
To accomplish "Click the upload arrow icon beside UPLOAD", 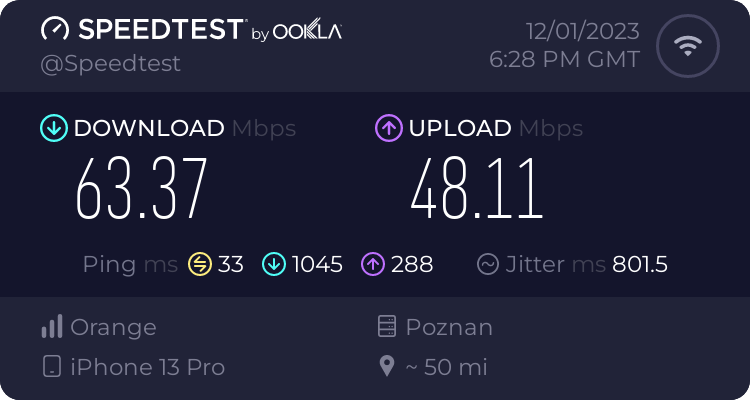I will click(388, 128).
